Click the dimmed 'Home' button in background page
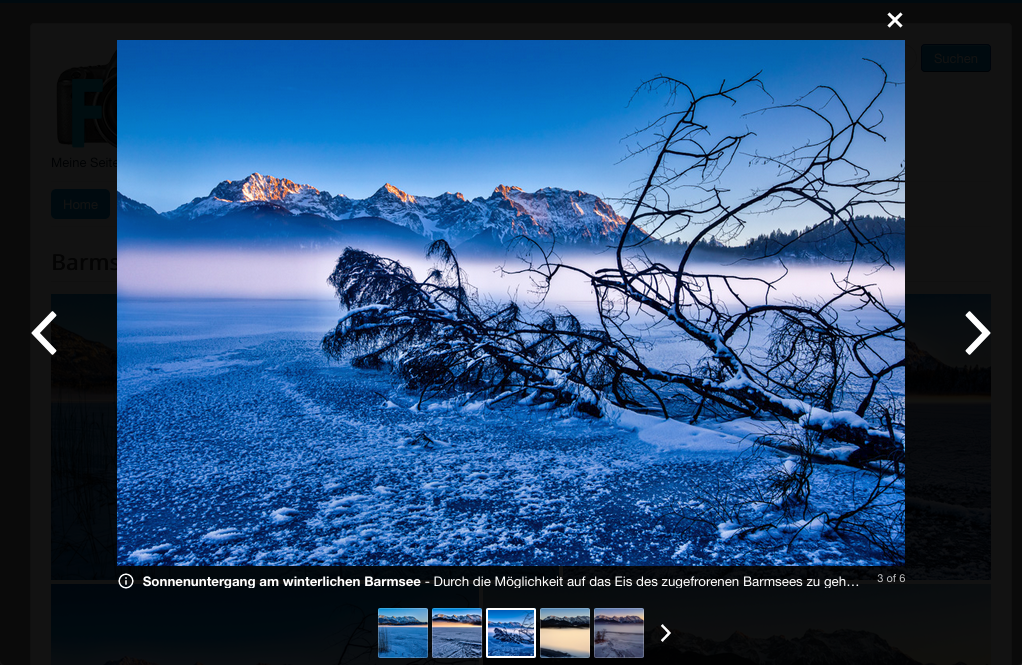The height and width of the screenshot is (665, 1022). click(80, 204)
